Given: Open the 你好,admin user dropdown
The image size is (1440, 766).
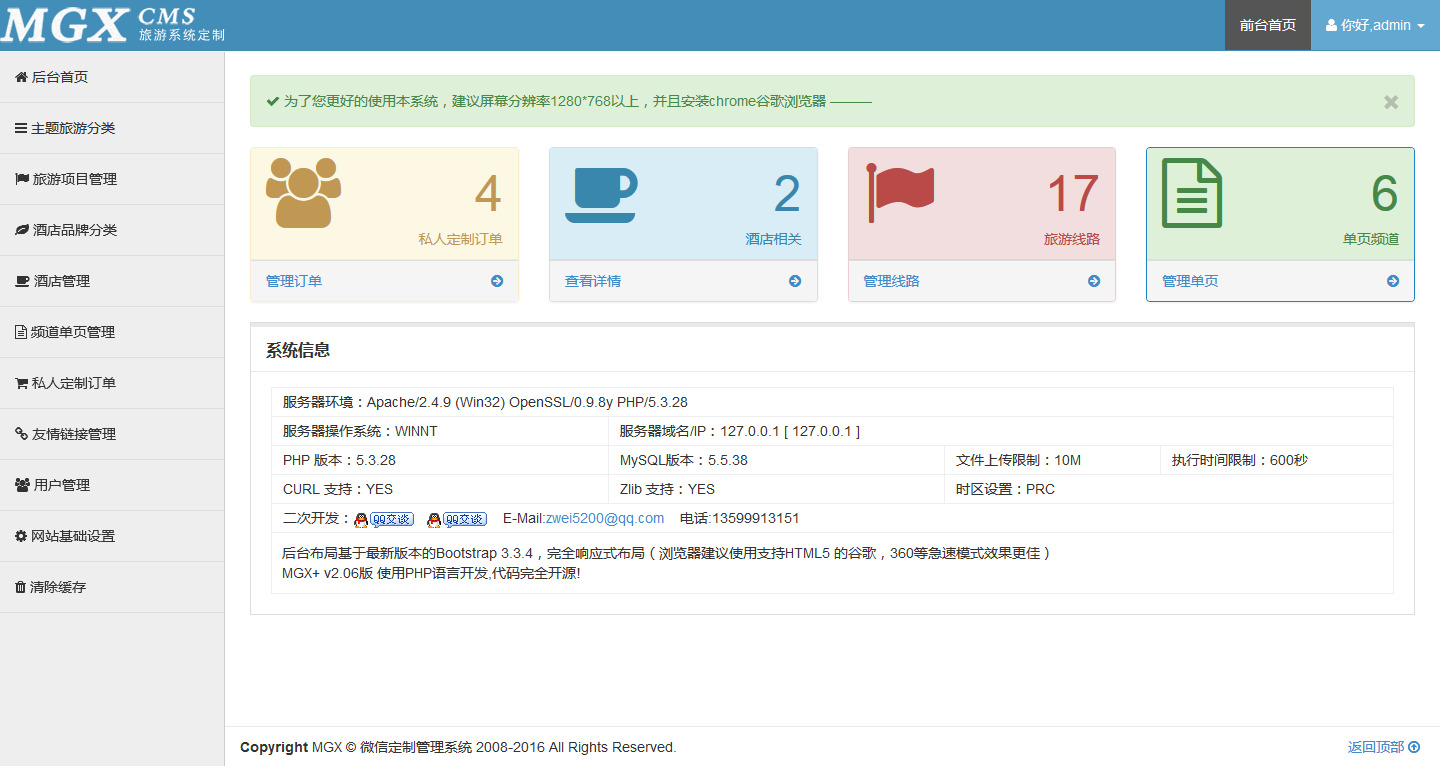Looking at the screenshot, I should click(x=1375, y=25).
